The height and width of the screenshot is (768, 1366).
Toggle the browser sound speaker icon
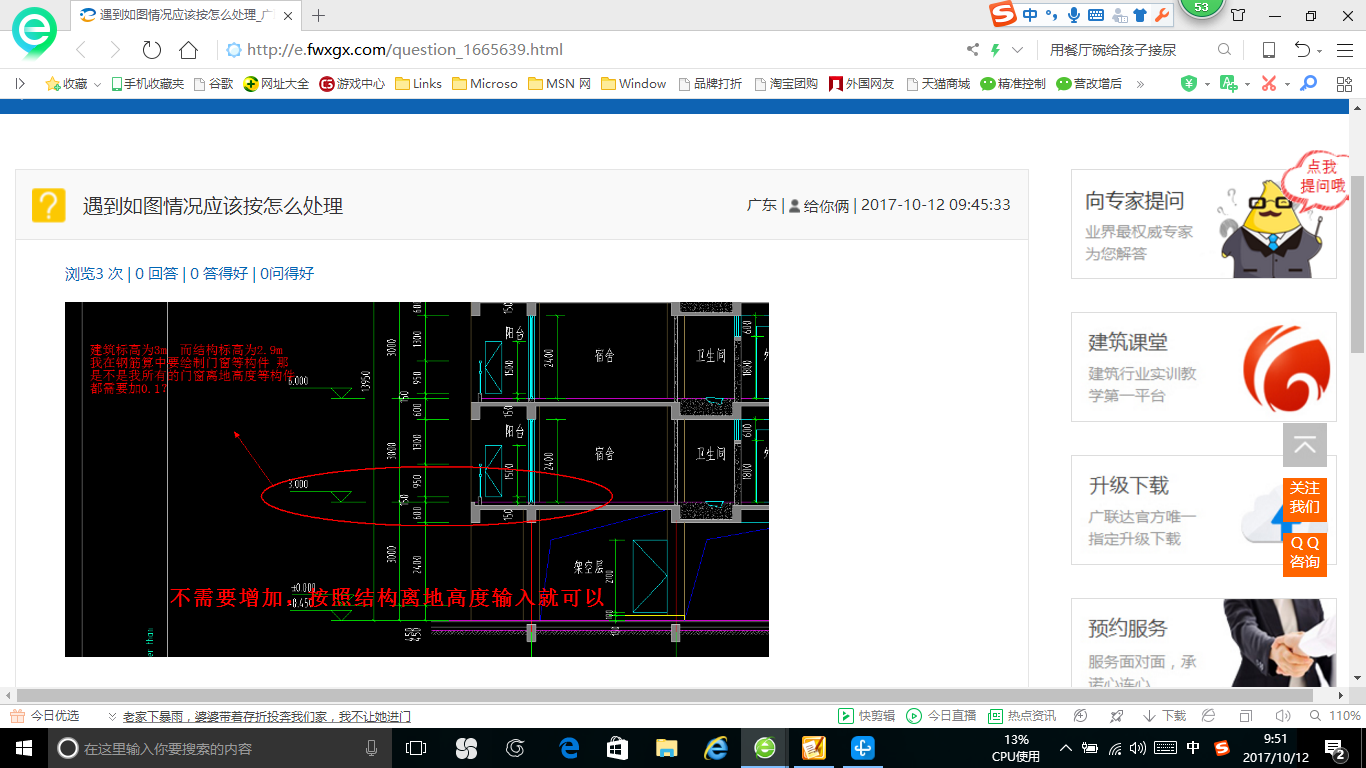(x=1283, y=716)
